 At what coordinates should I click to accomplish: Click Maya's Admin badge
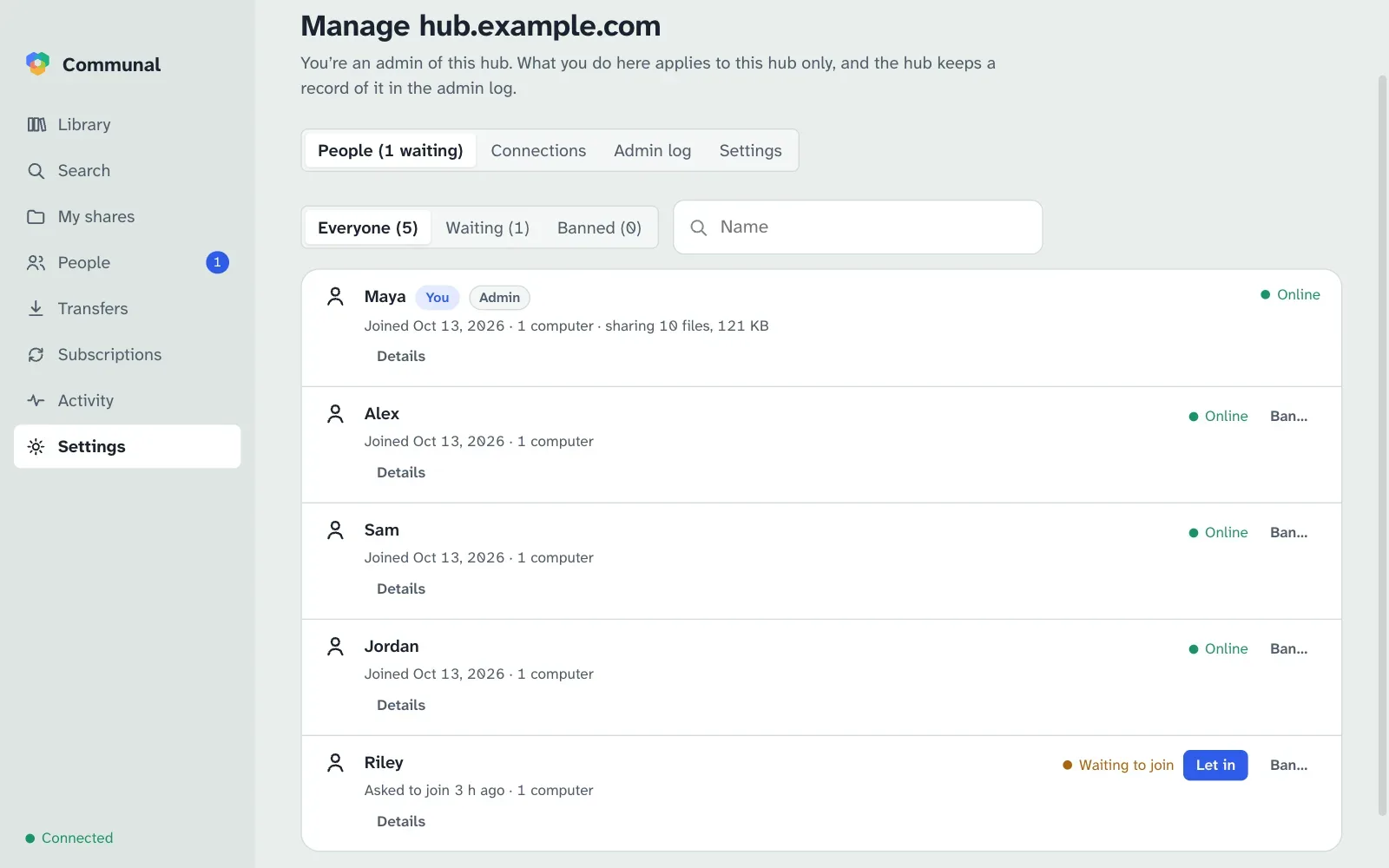[499, 298]
